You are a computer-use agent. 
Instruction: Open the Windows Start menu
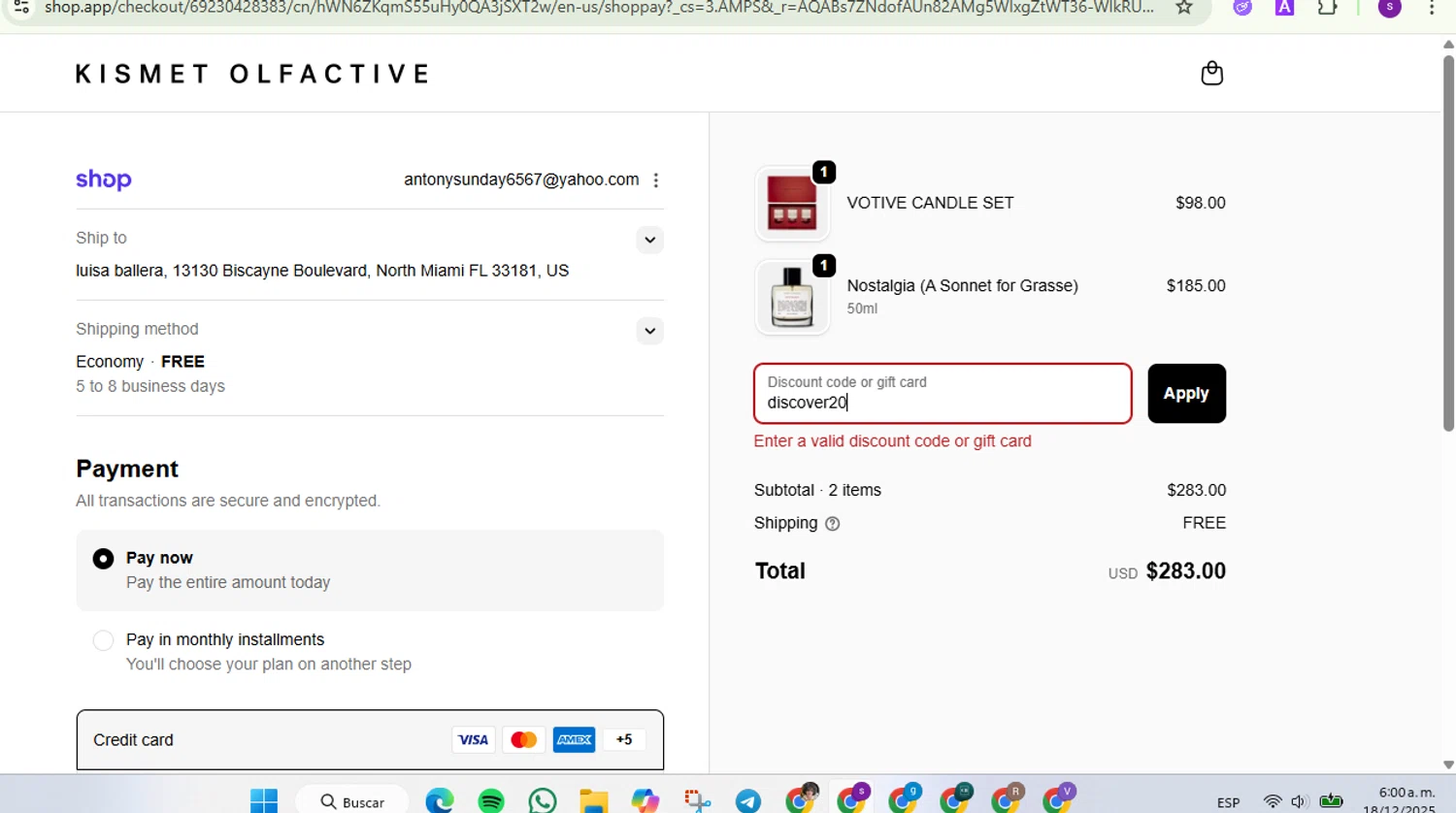tap(264, 801)
